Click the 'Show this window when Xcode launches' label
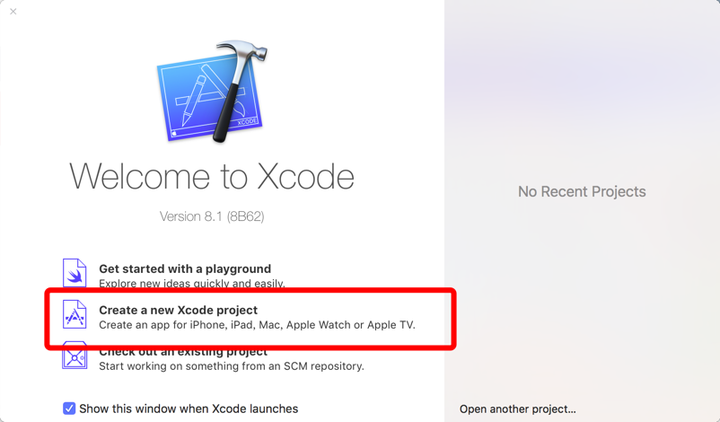Image resolution: width=720 pixels, height=422 pixels. (x=188, y=408)
